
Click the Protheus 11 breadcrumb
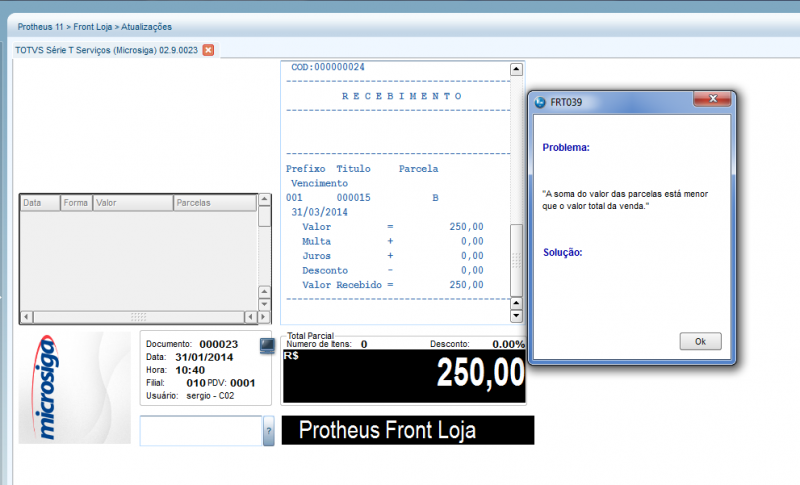[40, 27]
